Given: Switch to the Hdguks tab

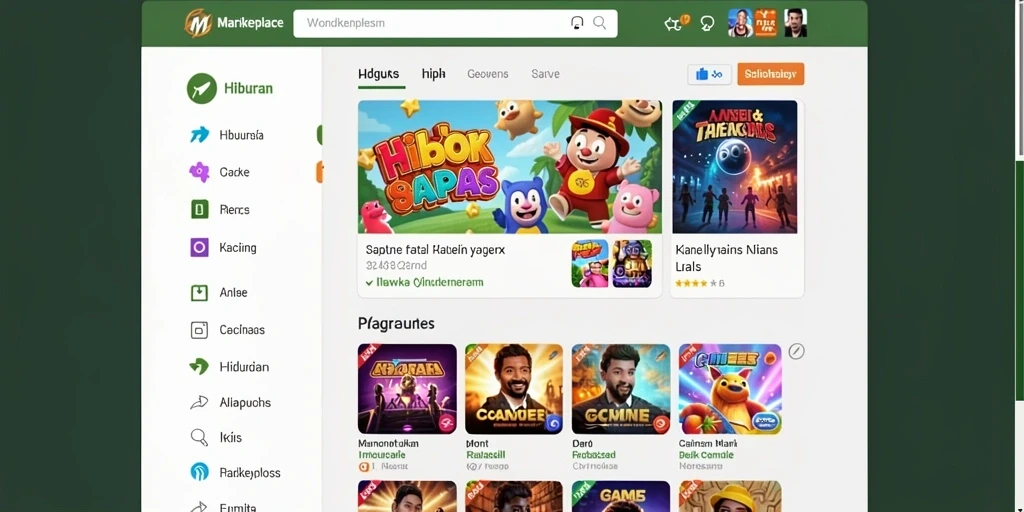Looking at the screenshot, I should click(379, 74).
